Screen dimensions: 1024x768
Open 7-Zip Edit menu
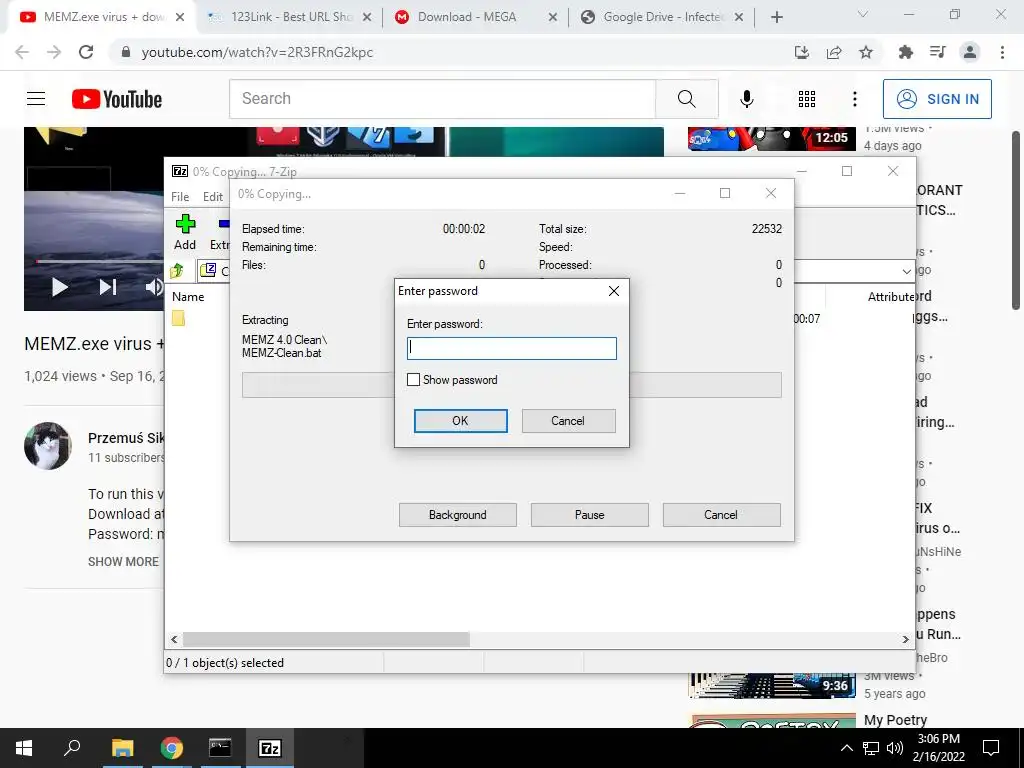point(213,197)
